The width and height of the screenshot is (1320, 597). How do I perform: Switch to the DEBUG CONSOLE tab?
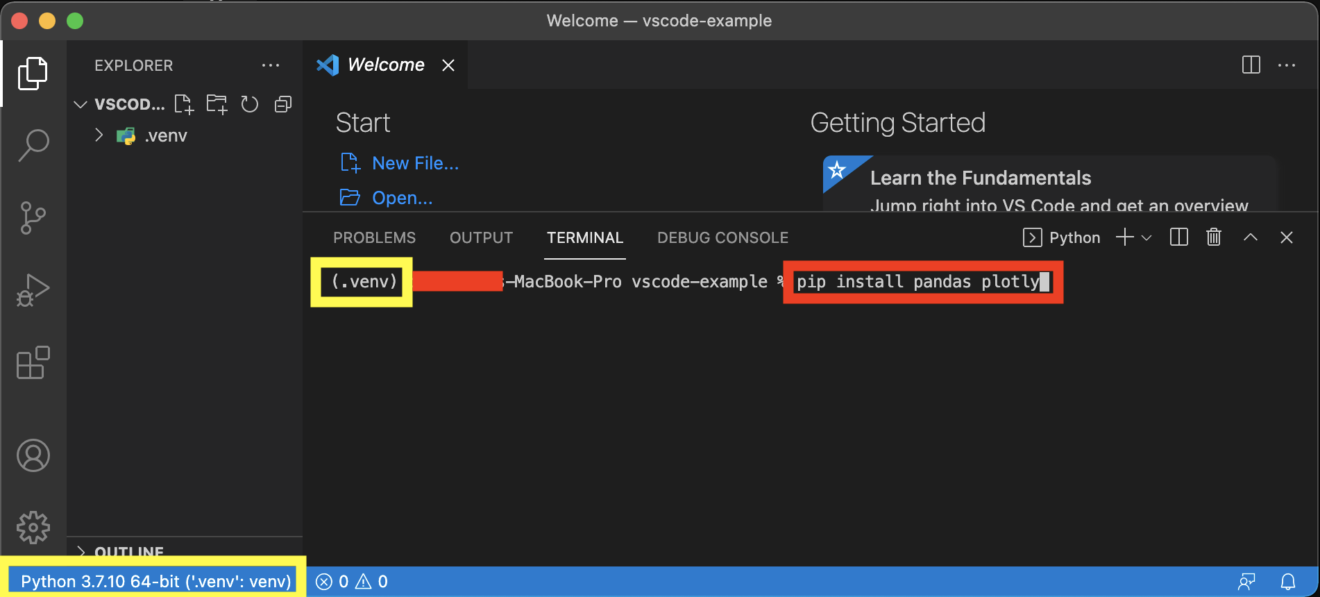coord(722,237)
